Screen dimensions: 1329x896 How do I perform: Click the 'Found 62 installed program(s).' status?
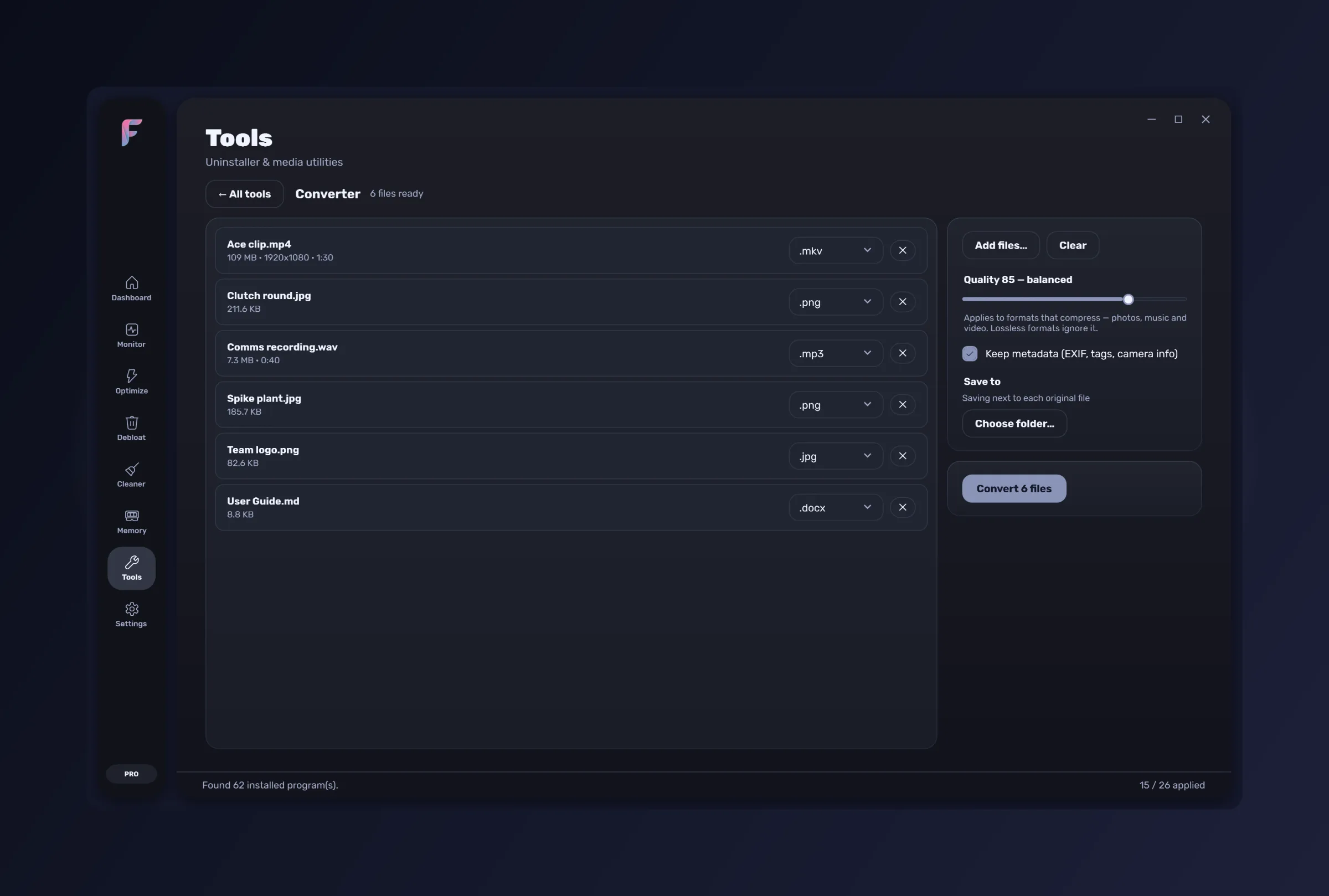point(270,785)
